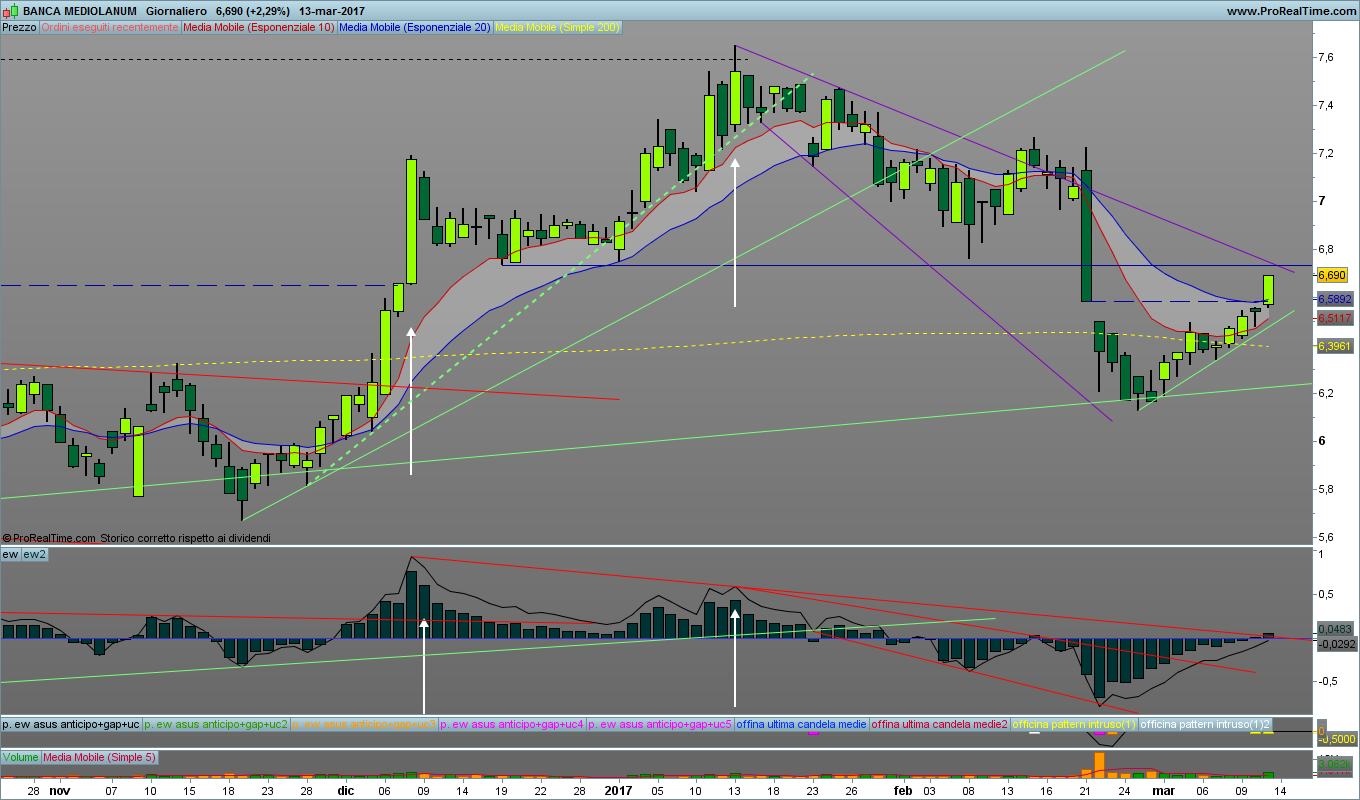Click the -0,0292 oscillator value tag

(1336, 644)
